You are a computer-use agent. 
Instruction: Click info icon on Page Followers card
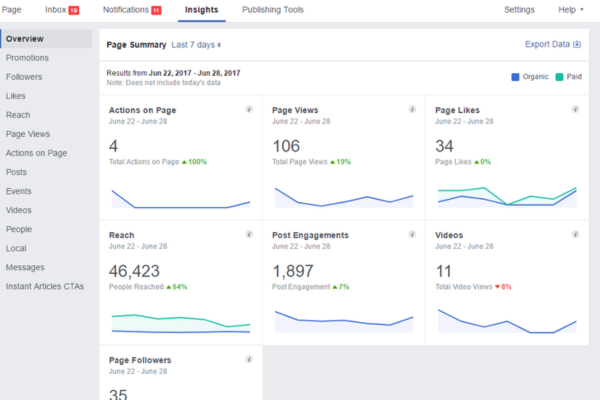coord(249,359)
